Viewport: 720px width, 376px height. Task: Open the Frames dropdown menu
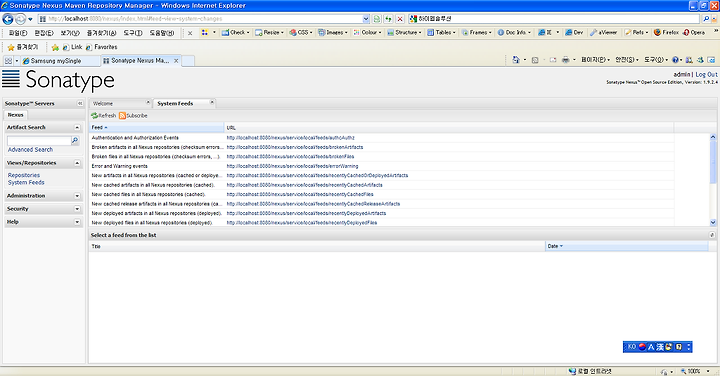tap(477, 33)
